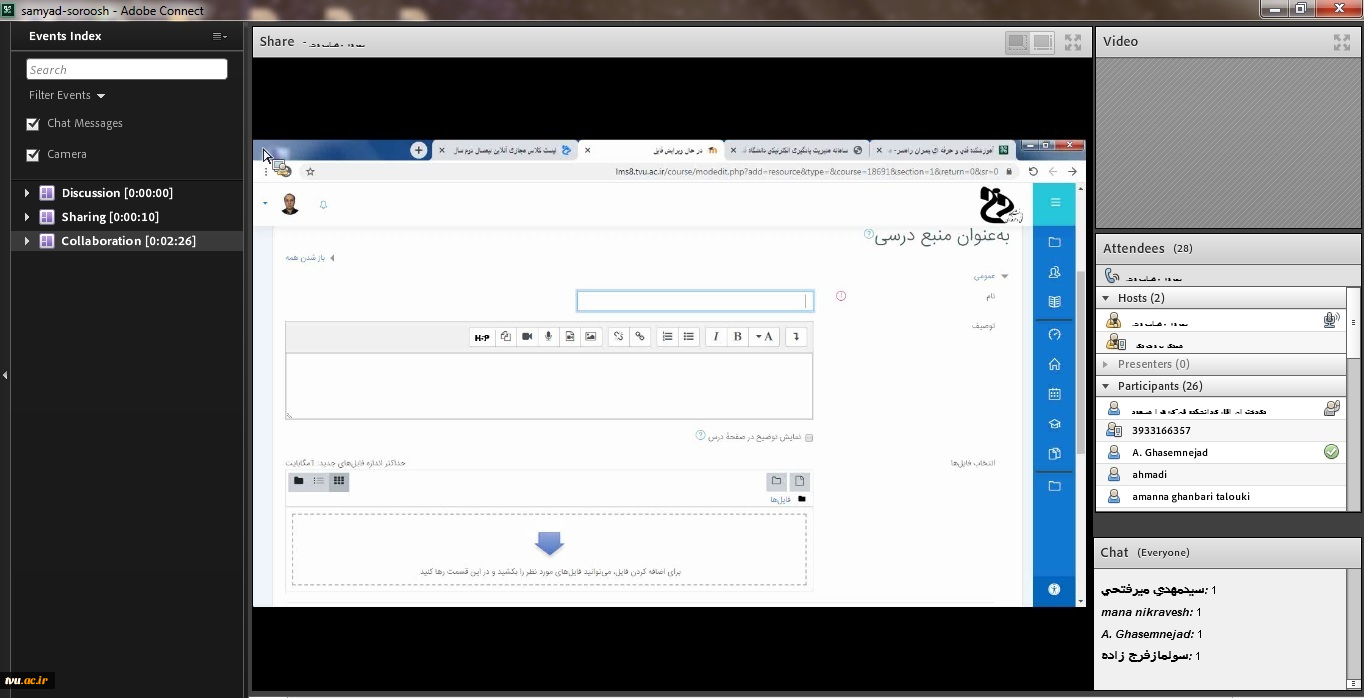Open the Events Index panel options menu
Image resolution: width=1364 pixels, height=698 pixels.
click(220, 36)
